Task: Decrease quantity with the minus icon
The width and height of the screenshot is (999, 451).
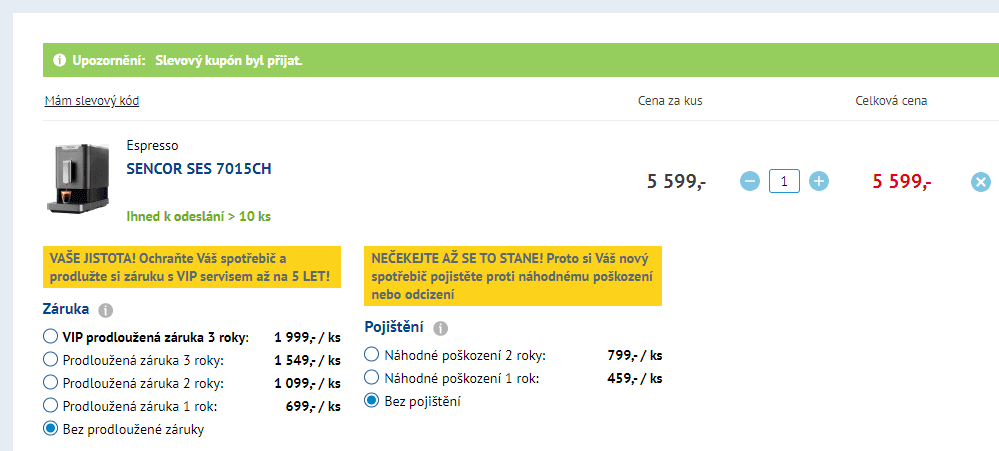Action: pyautogui.click(x=750, y=182)
